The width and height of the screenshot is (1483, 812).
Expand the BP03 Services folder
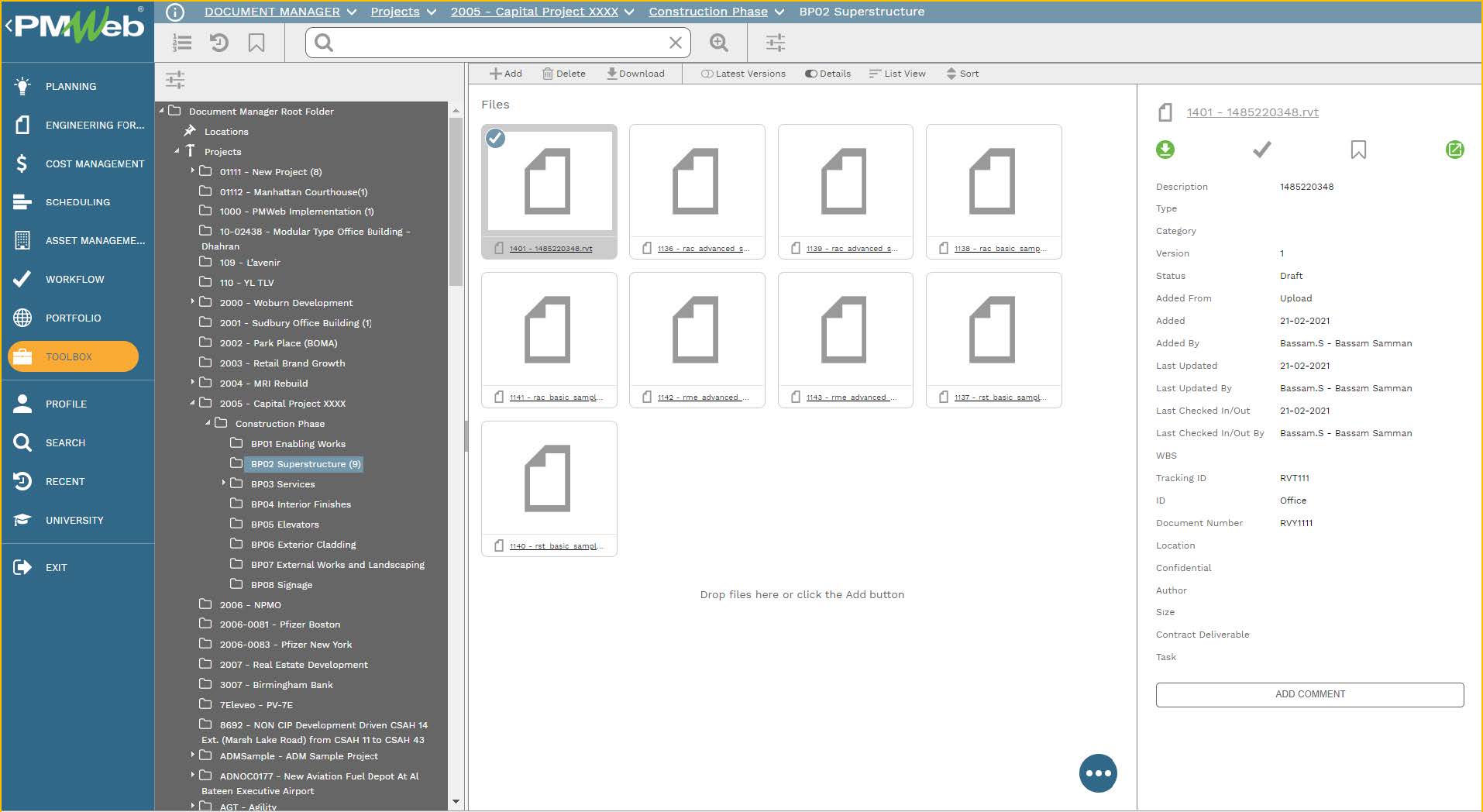pos(224,483)
